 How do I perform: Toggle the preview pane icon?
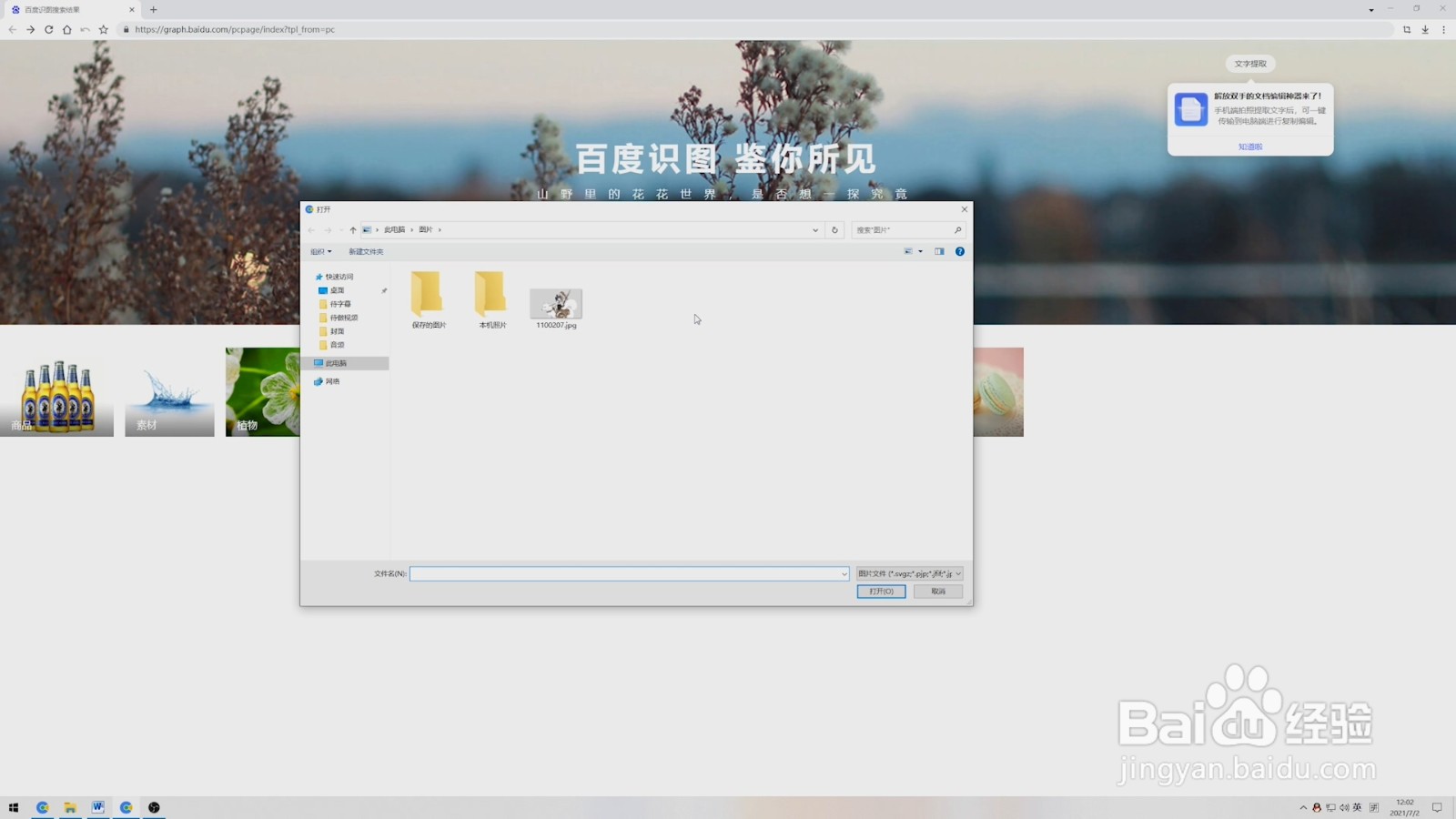pyautogui.click(x=939, y=251)
